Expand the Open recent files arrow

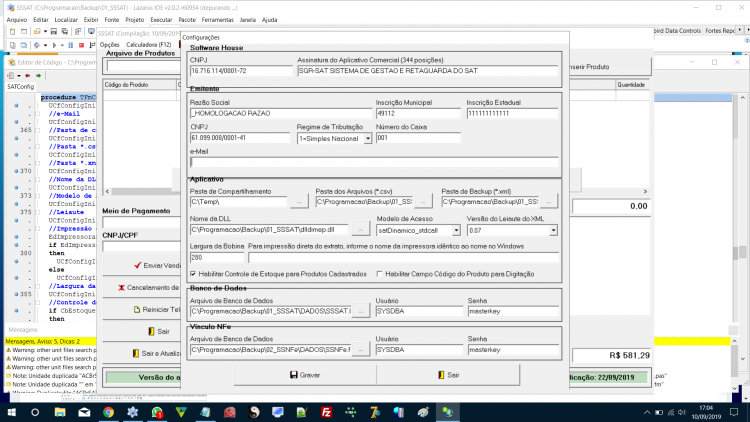[x=45, y=32]
